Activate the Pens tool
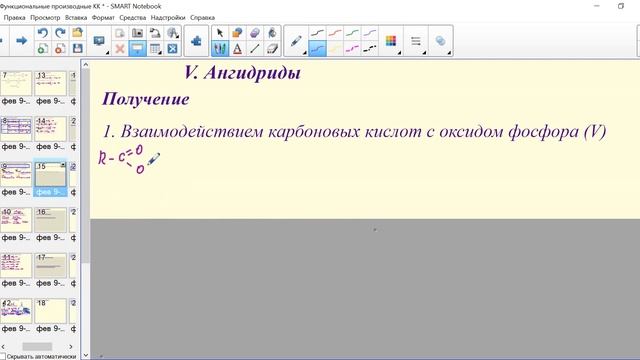 pos(220,49)
